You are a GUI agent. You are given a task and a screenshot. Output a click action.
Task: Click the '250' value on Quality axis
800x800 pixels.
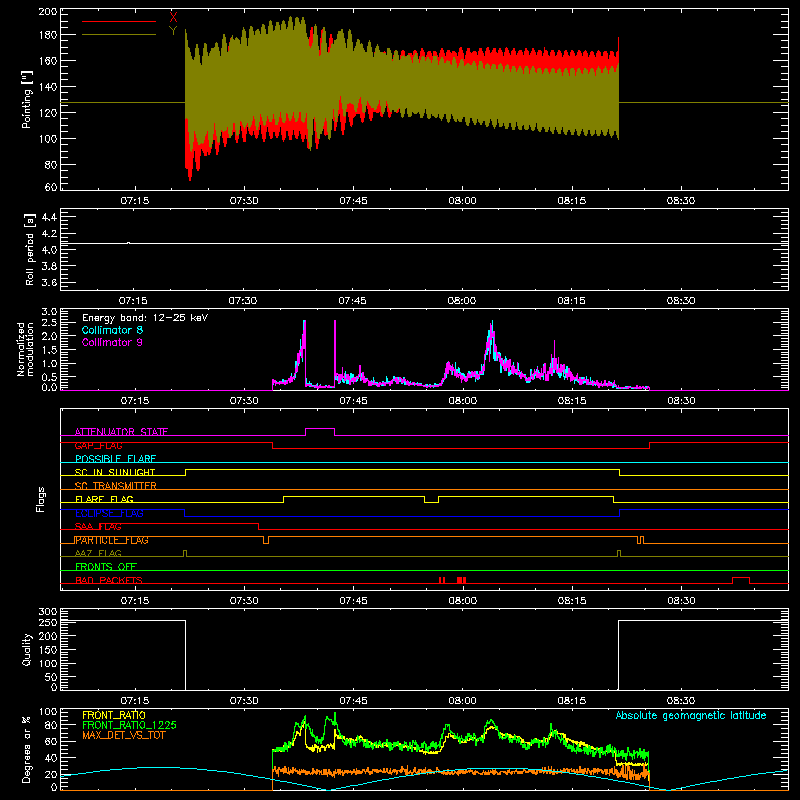48,622
